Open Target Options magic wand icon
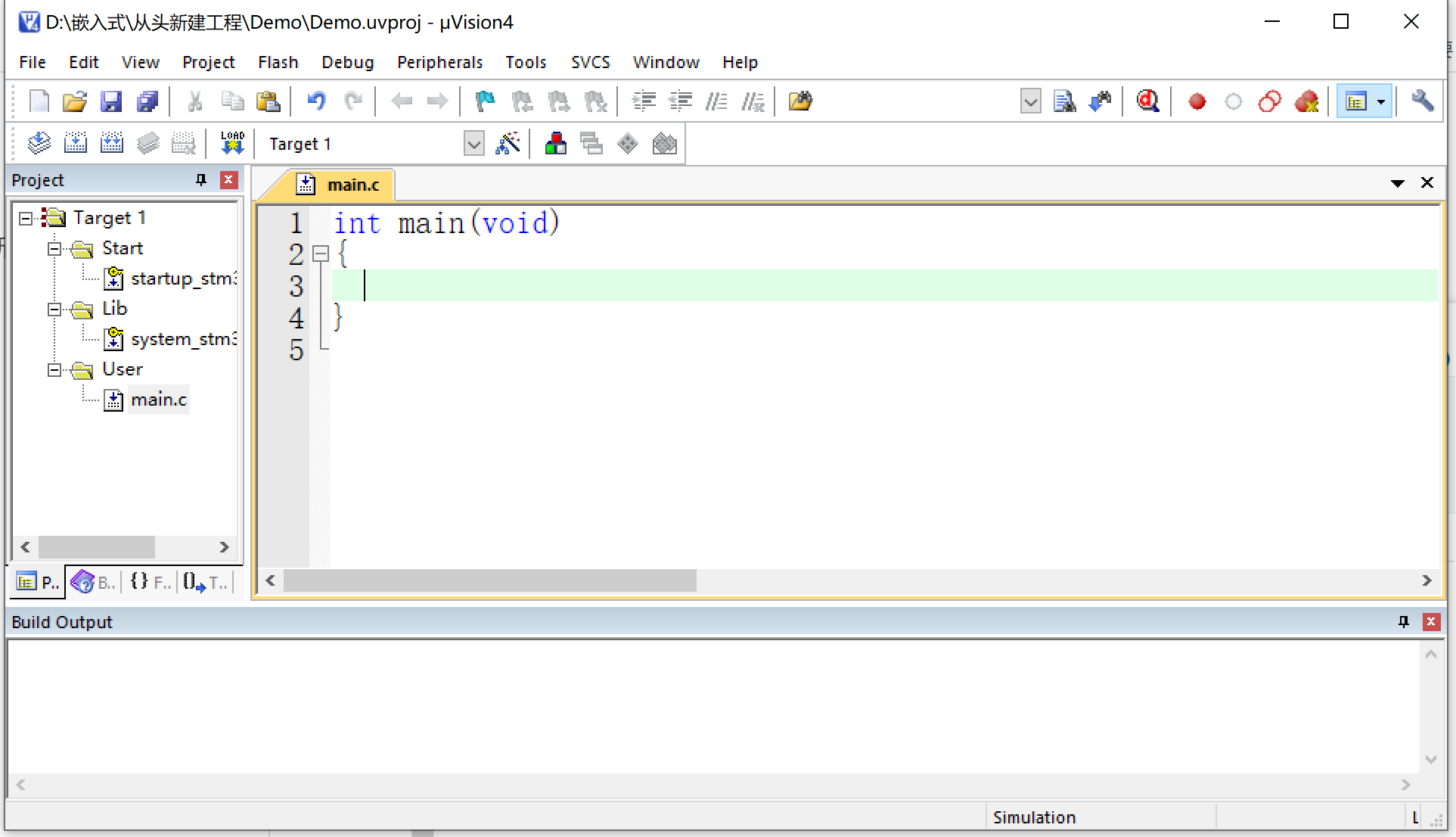The image size is (1456, 837). coord(508,143)
